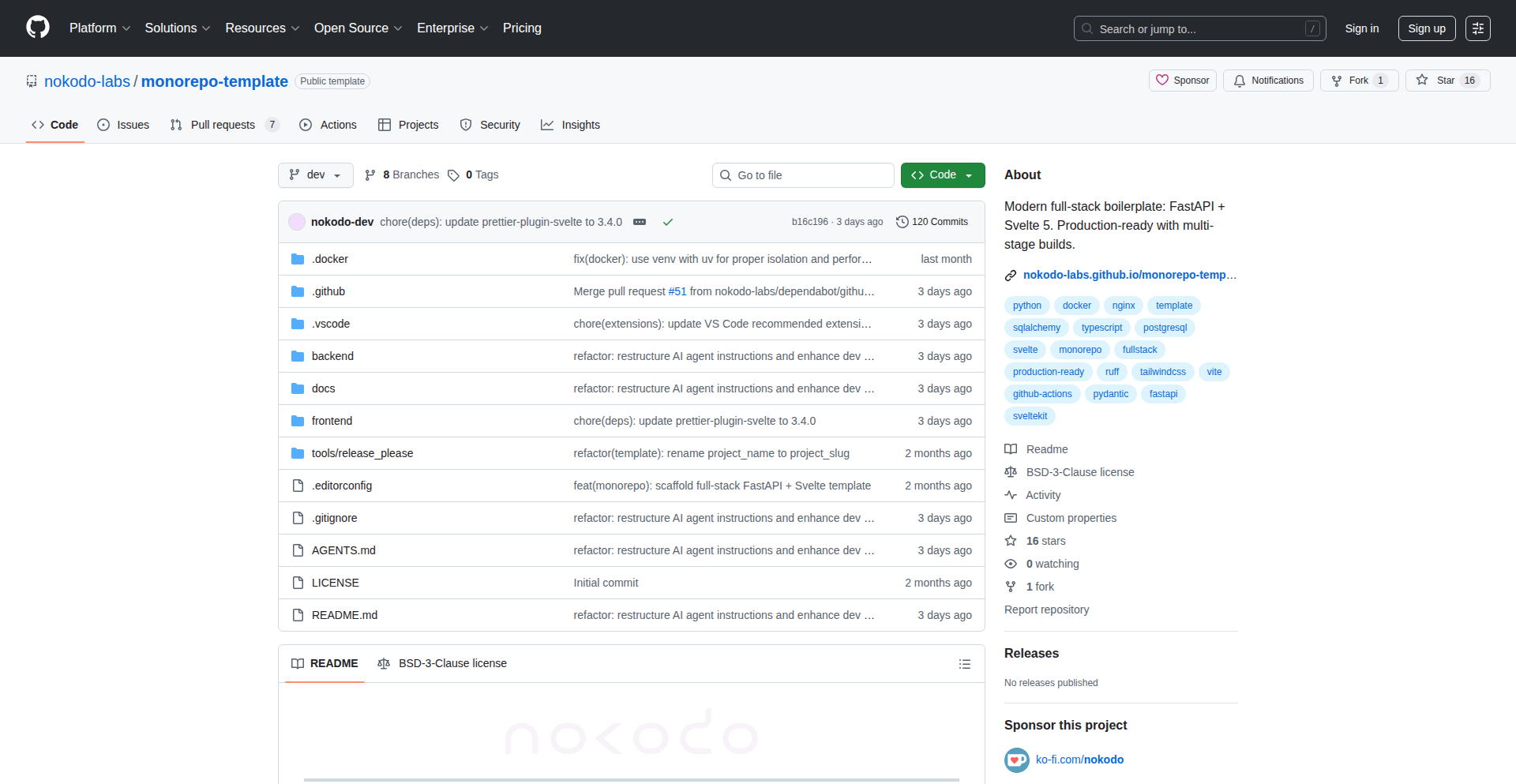This screenshot has height=784, width=1516.
Task: Click the Go to file search field
Action: [x=803, y=175]
